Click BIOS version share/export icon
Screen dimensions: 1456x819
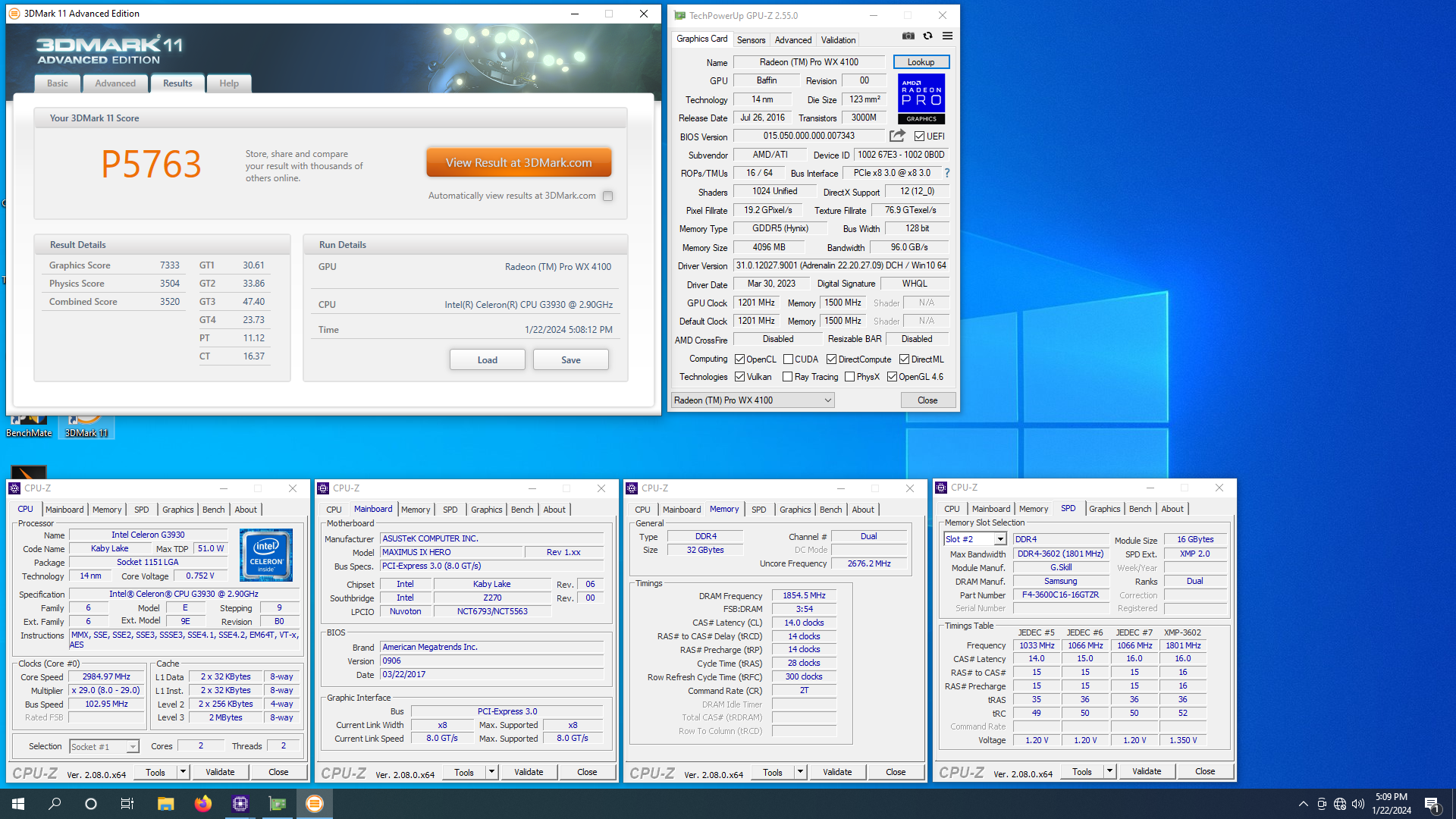(x=897, y=136)
